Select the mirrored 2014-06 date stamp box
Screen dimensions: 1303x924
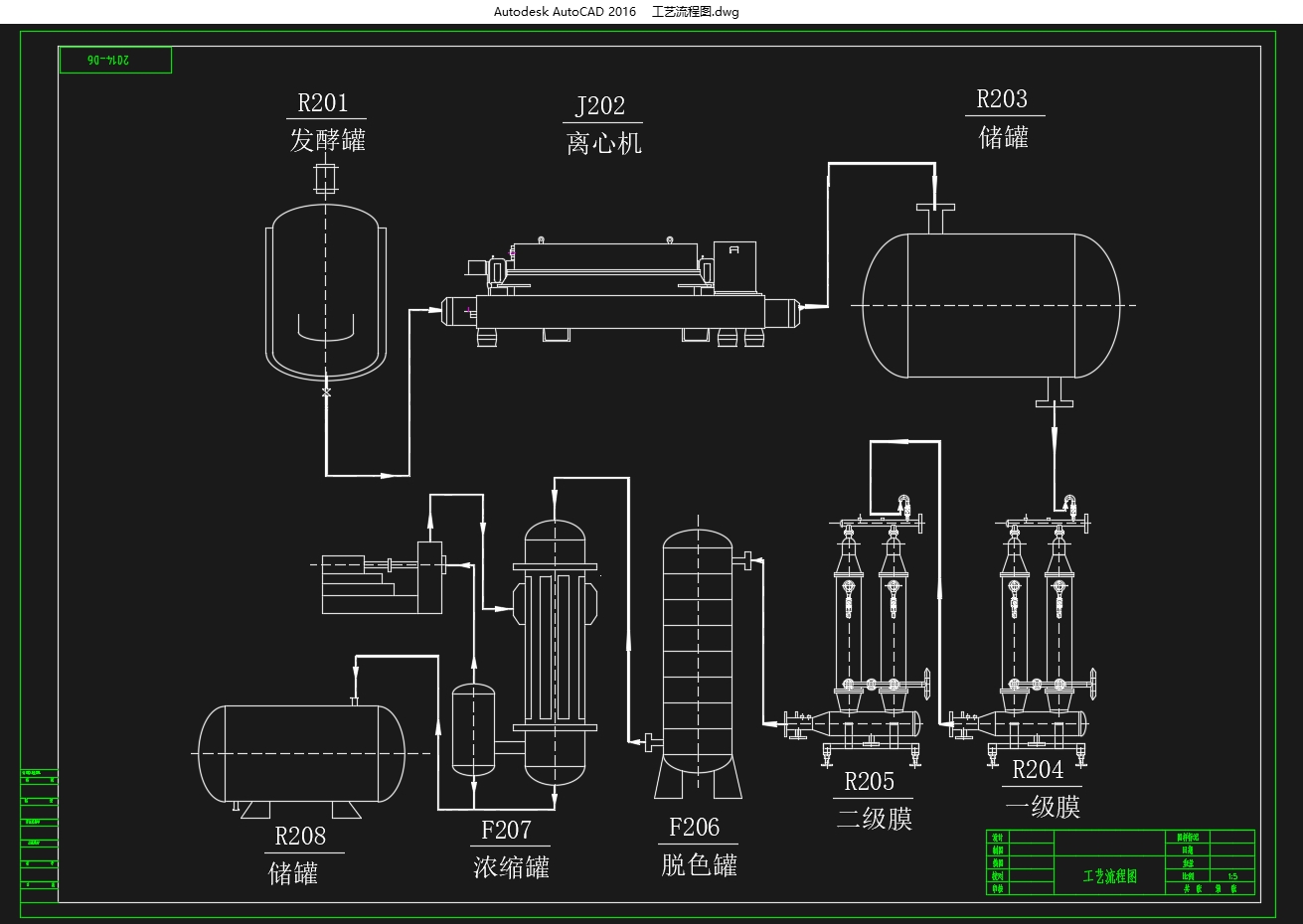(115, 61)
